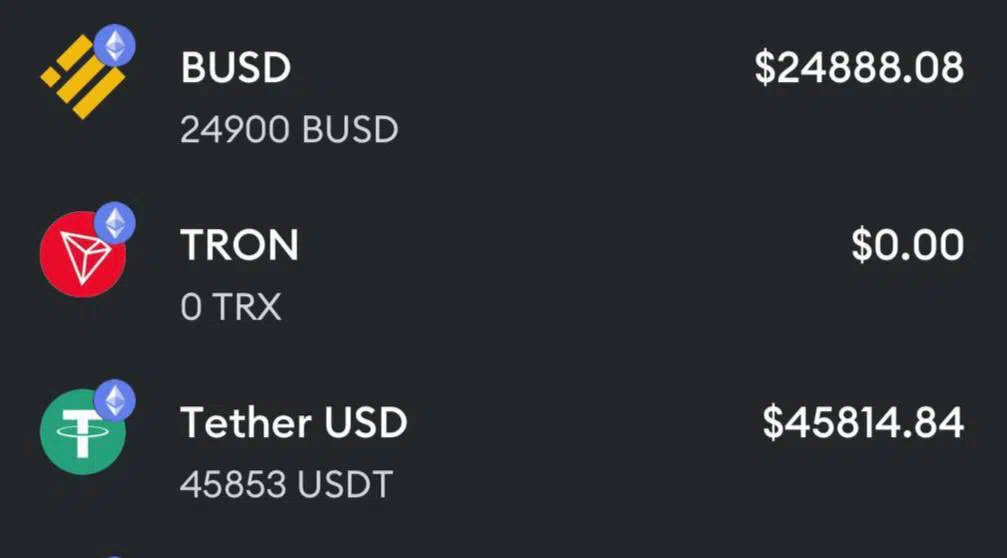1007x558 pixels.
Task: Select the 24900 BUSD balance text
Action: [289, 129]
